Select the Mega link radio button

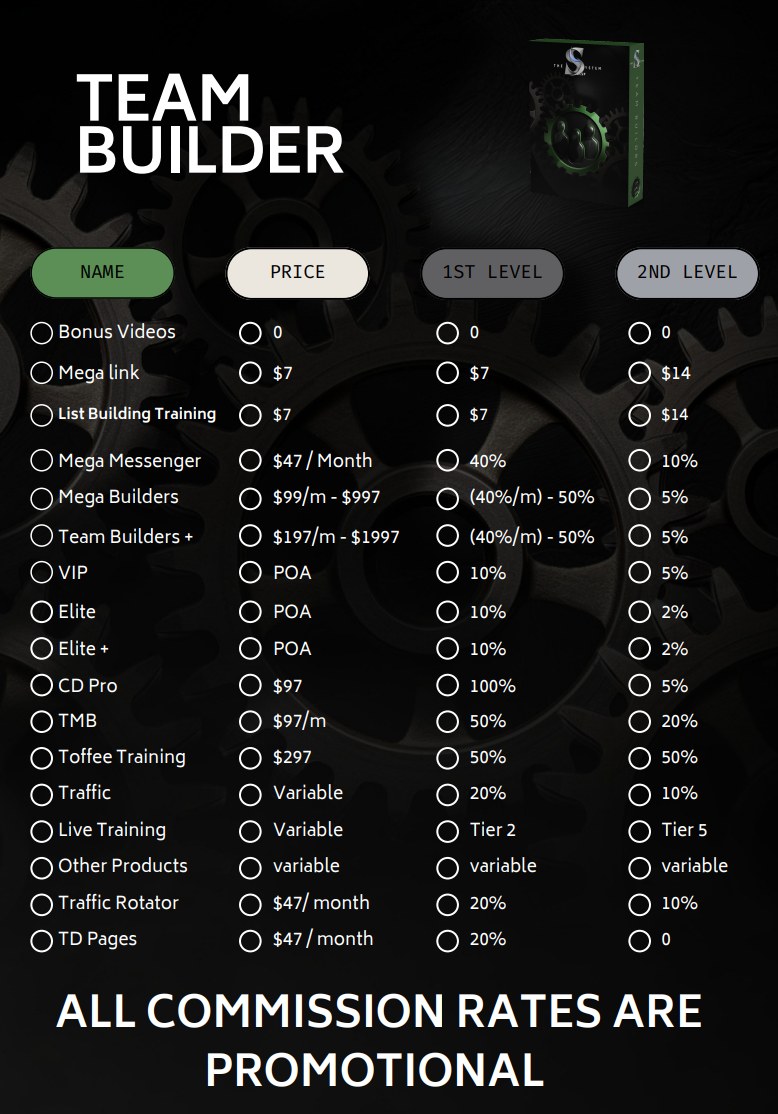point(42,373)
